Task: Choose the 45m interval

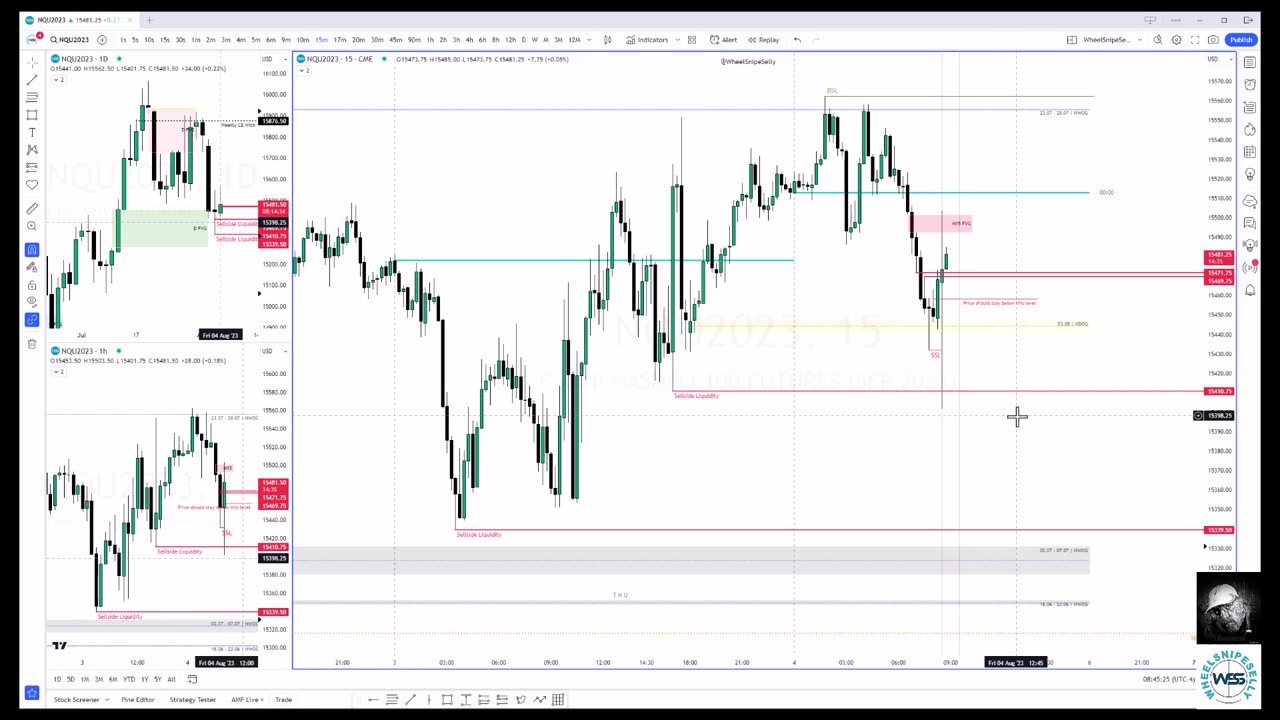Action: 396,40
